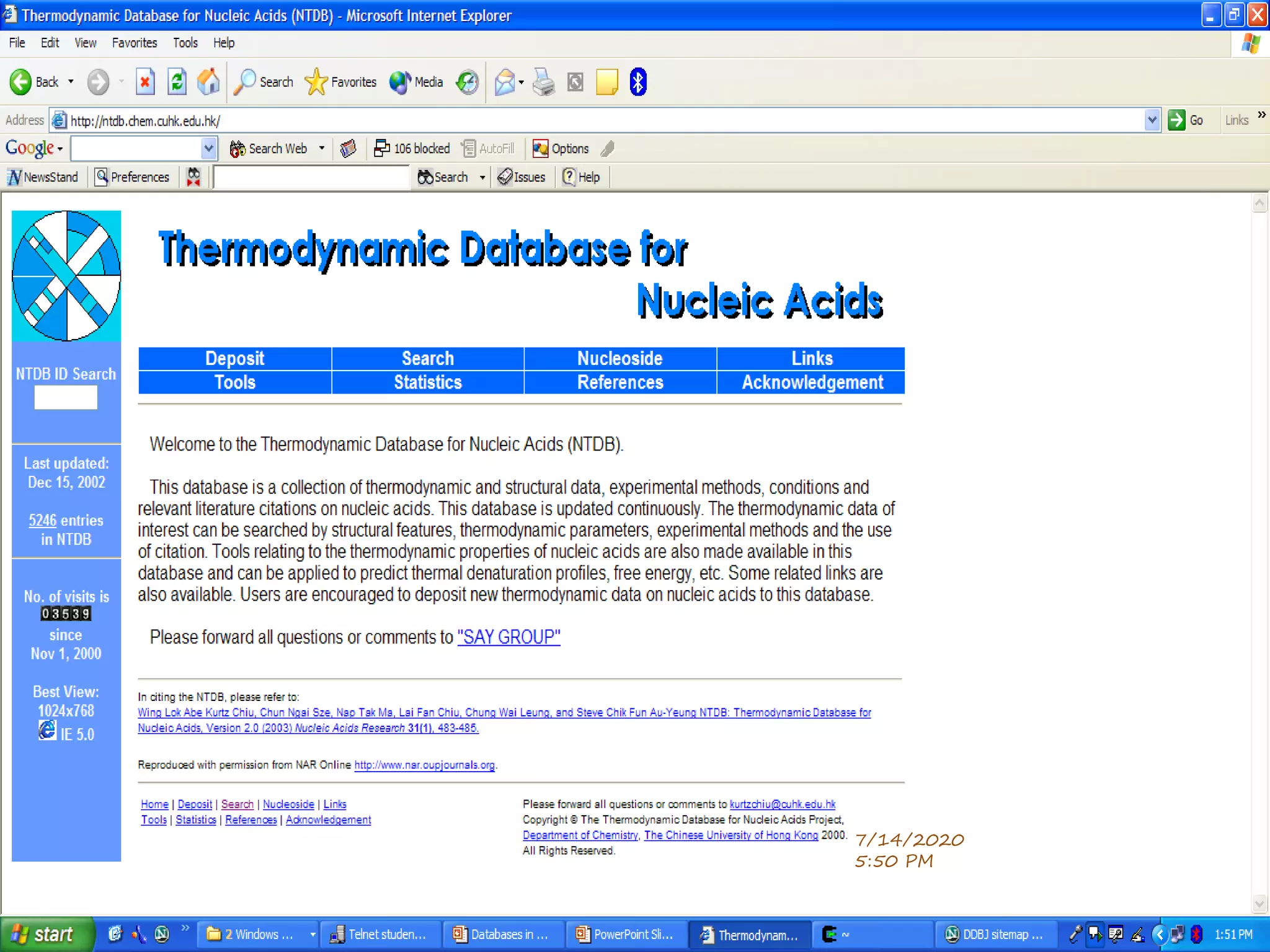Click the Home page icon
1270x952 pixels.
208,82
